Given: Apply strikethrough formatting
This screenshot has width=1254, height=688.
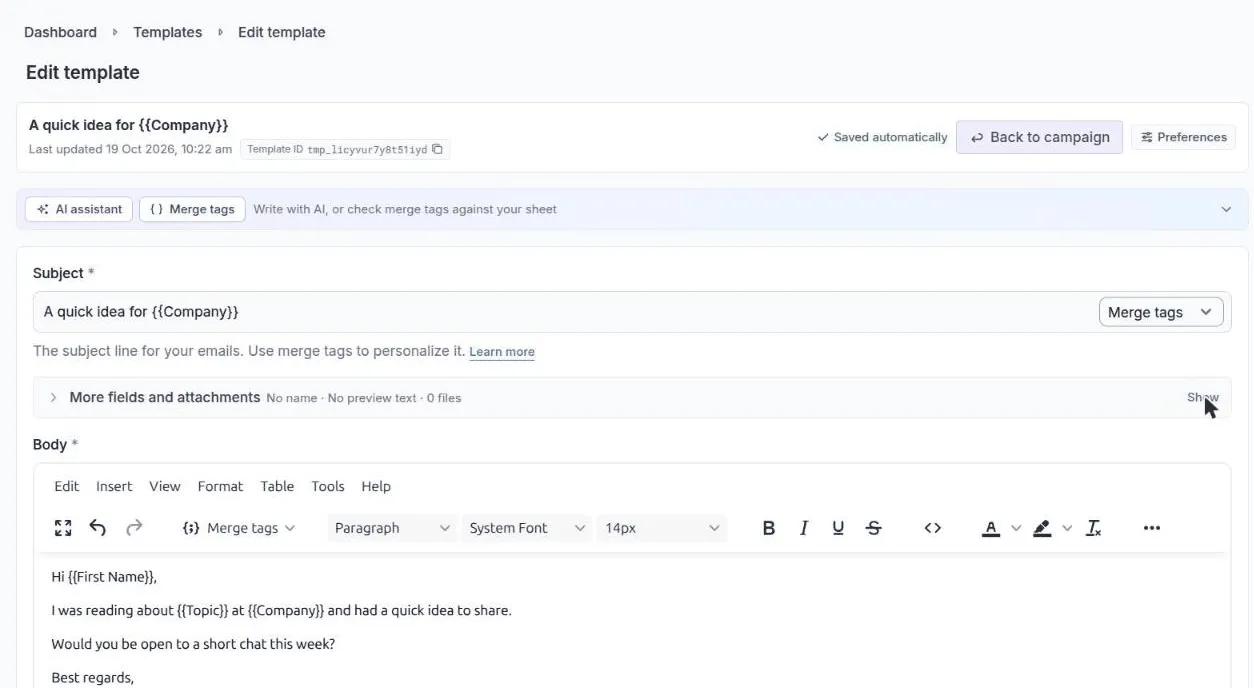Looking at the screenshot, I should [x=873, y=528].
